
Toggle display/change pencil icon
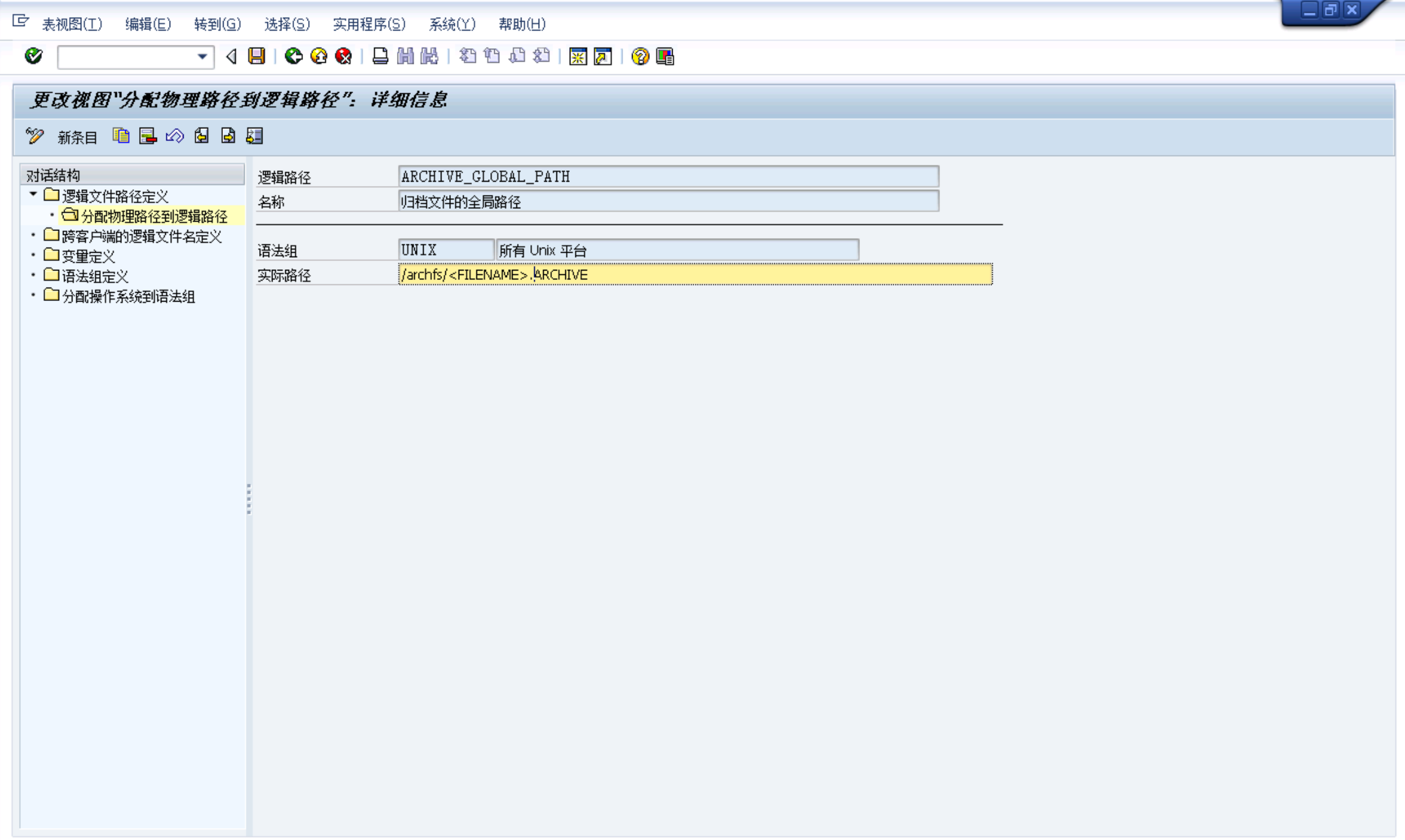[x=34, y=136]
